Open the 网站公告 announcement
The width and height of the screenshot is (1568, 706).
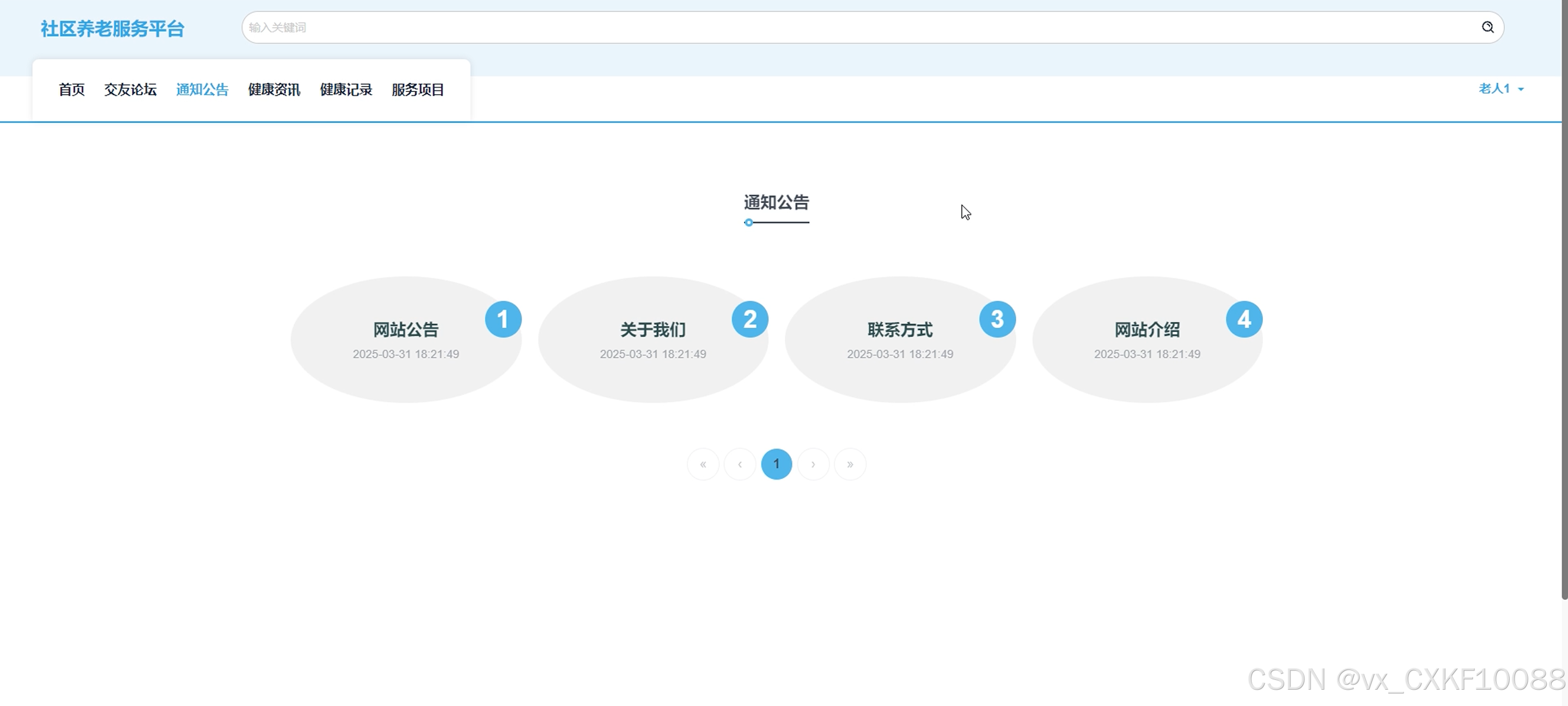(x=405, y=330)
